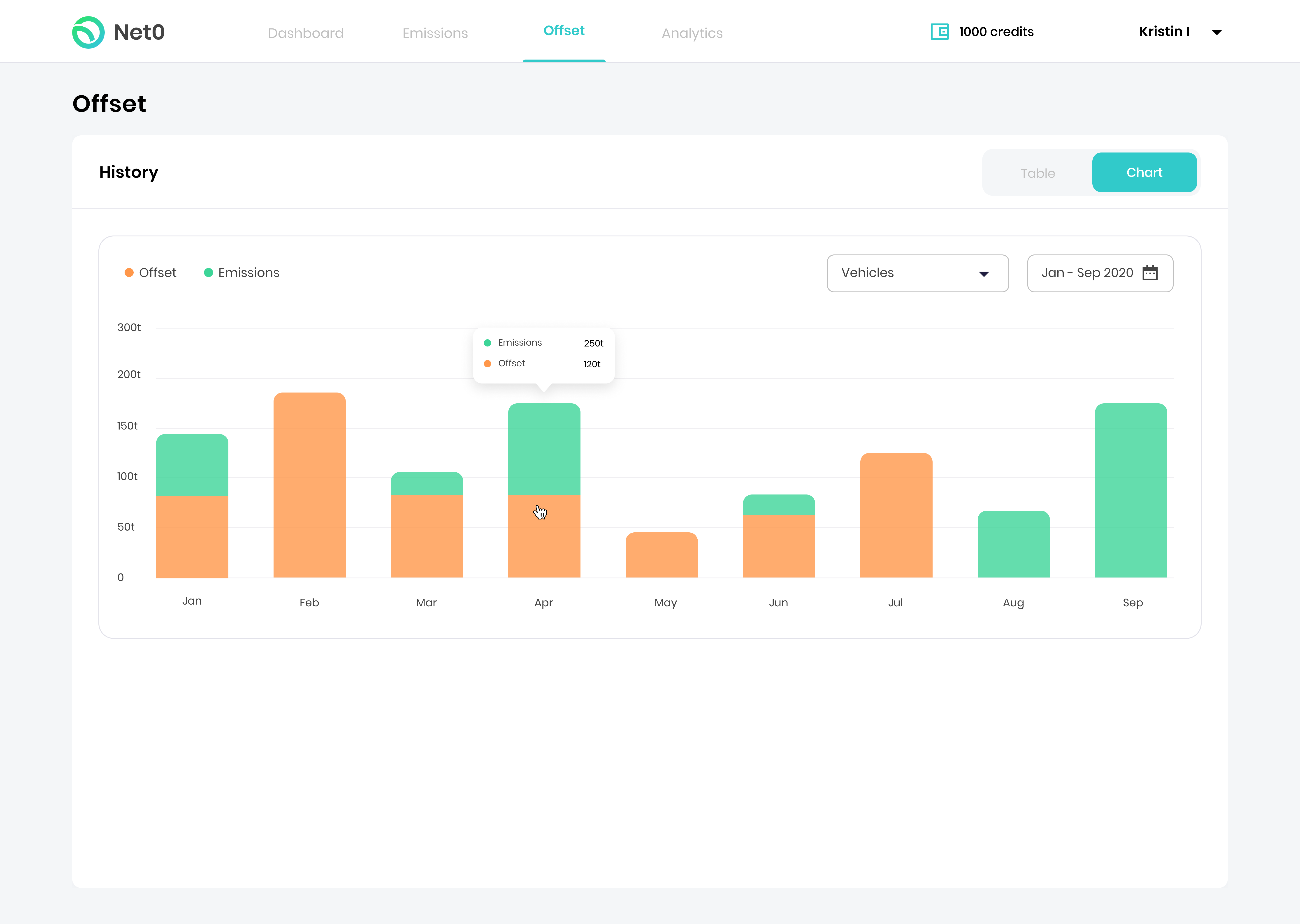Screen dimensions: 1300x924
Task: Switch history view to Table
Action: pos(1037,173)
